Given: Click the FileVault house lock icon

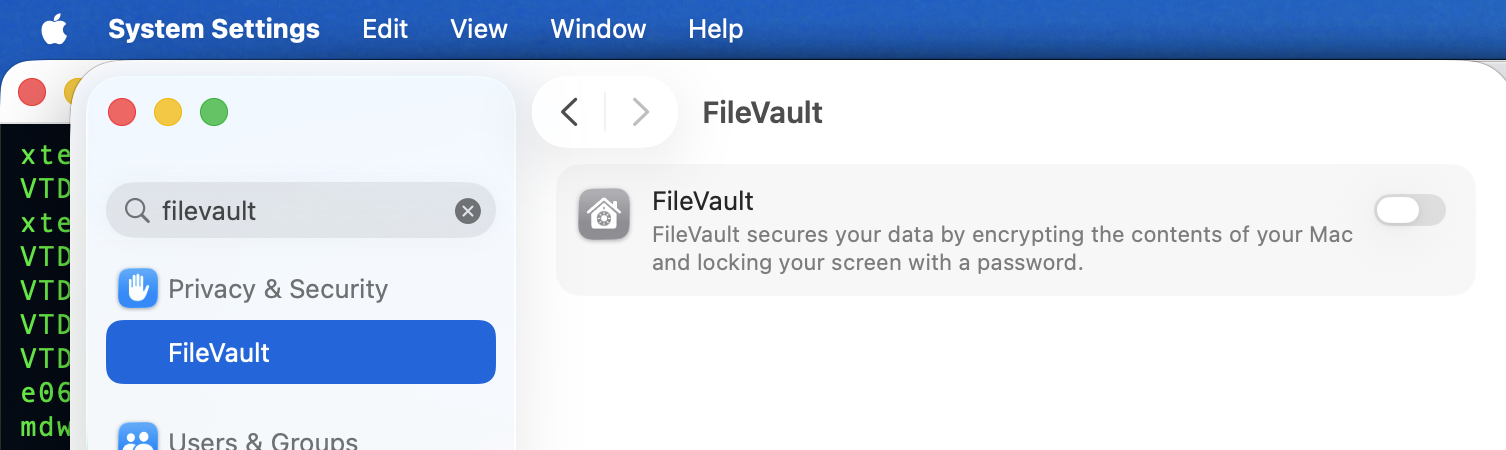Looking at the screenshot, I should 604,214.
